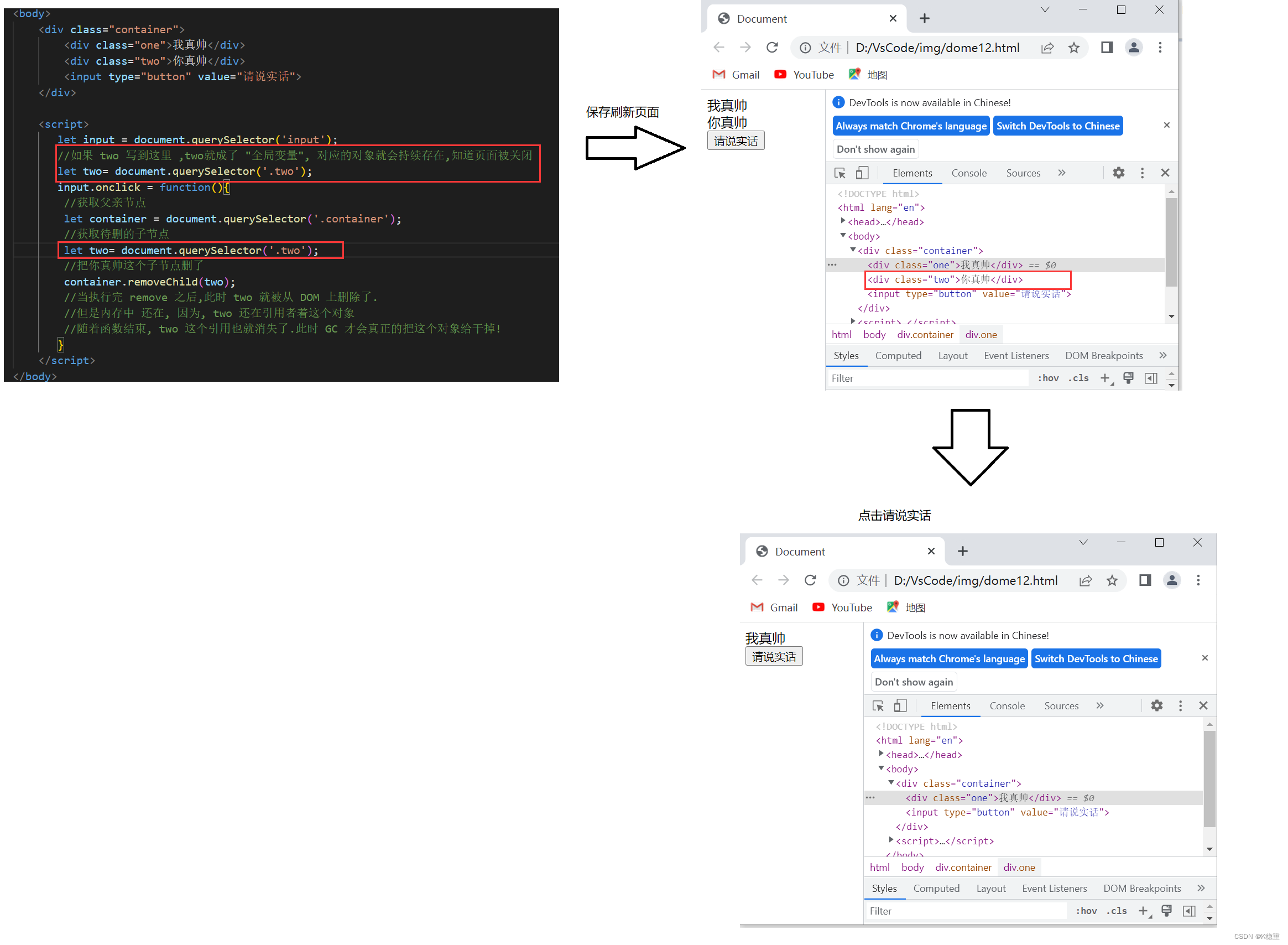Switch to Console tab in top DevTools

[x=968, y=173]
